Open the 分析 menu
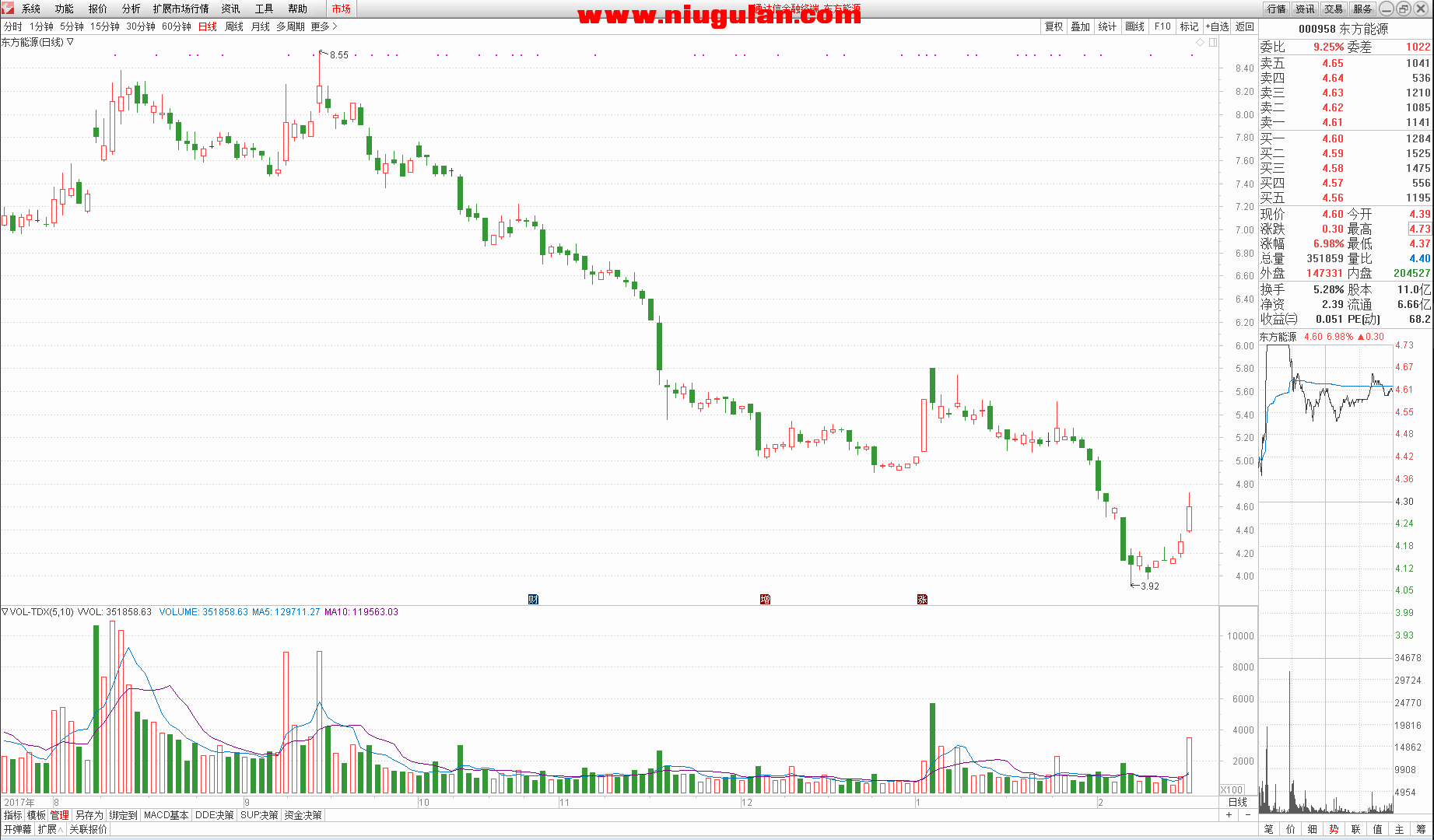 click(131, 9)
